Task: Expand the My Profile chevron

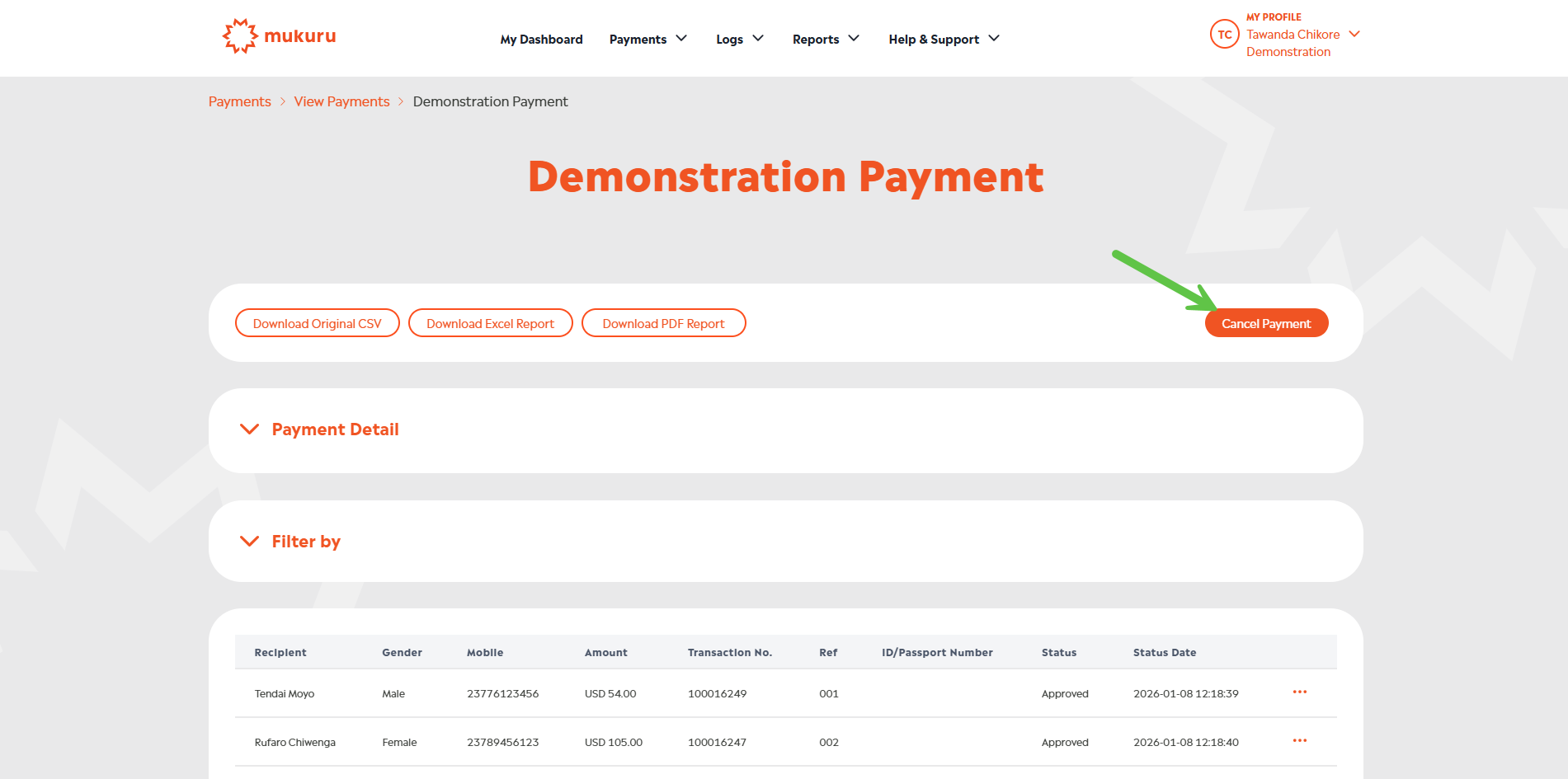Action: [x=1354, y=34]
